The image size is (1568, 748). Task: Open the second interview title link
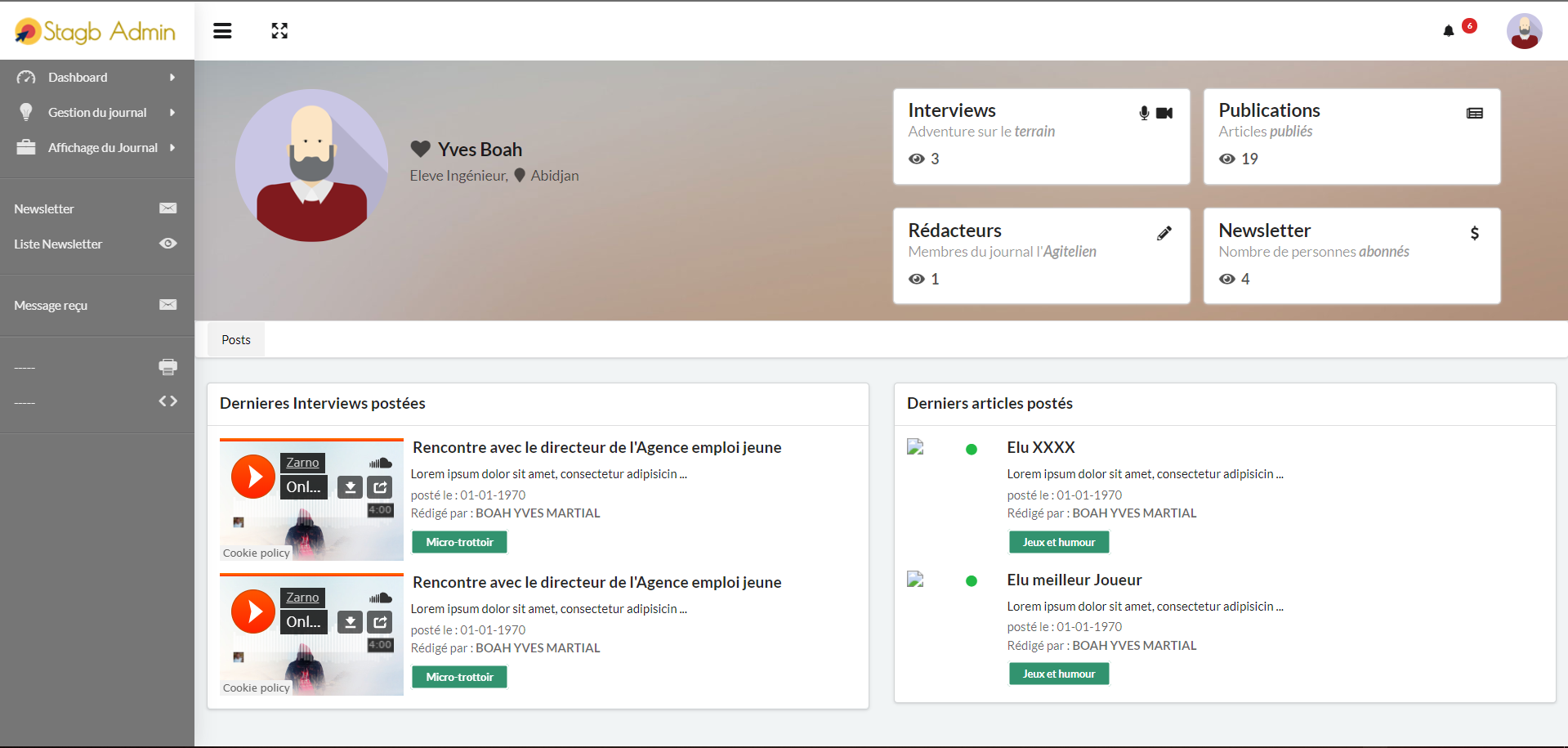click(597, 582)
